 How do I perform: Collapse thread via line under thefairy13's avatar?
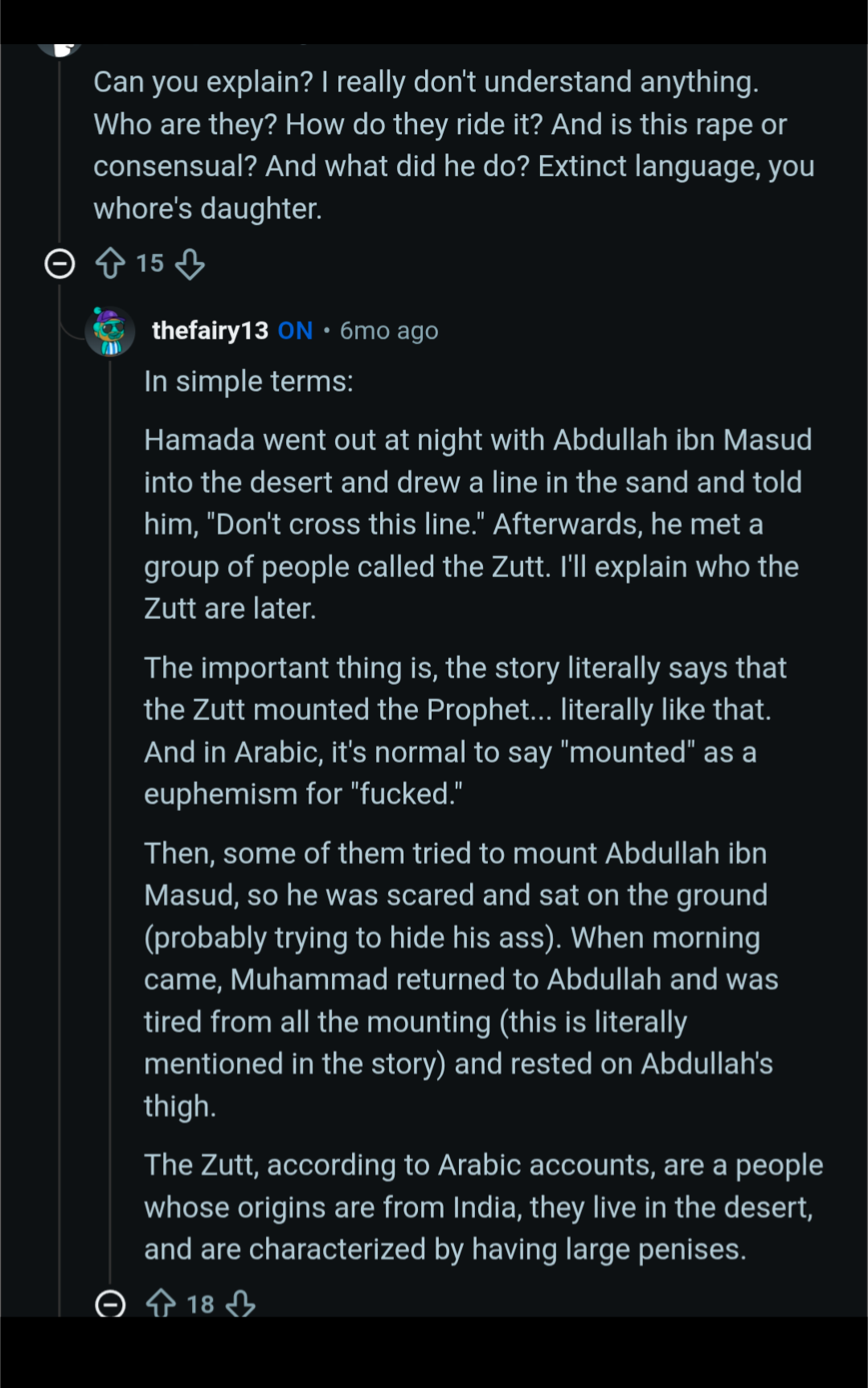pyautogui.click(x=110, y=804)
